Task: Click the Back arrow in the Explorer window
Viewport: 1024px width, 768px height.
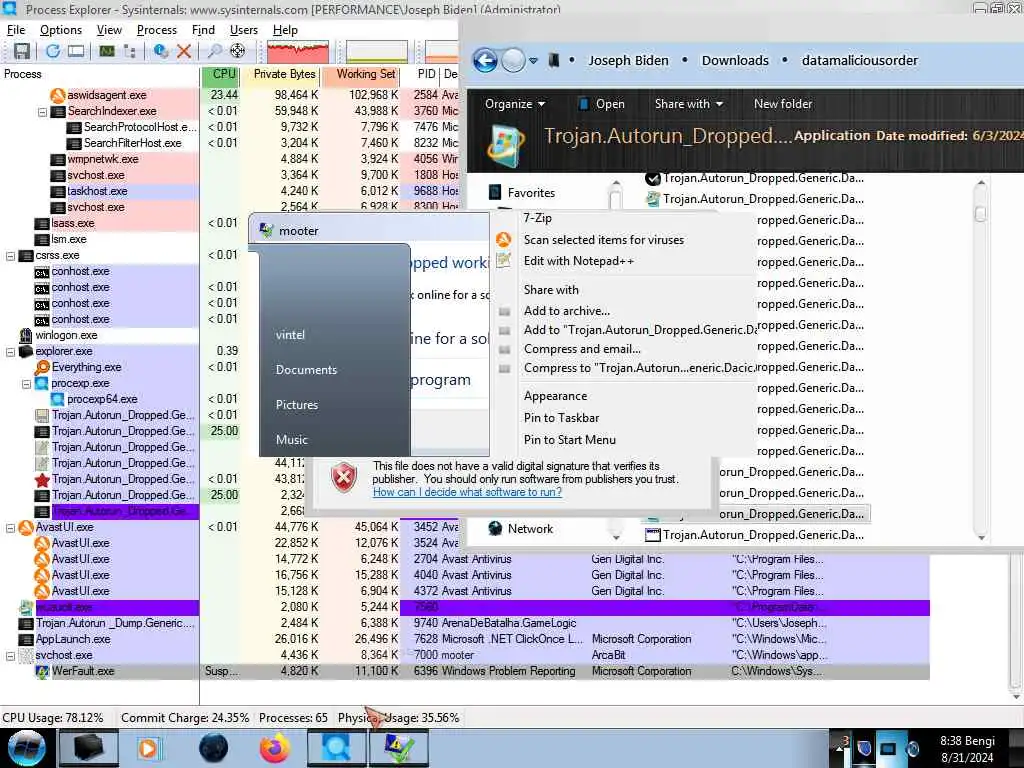Action: point(485,61)
